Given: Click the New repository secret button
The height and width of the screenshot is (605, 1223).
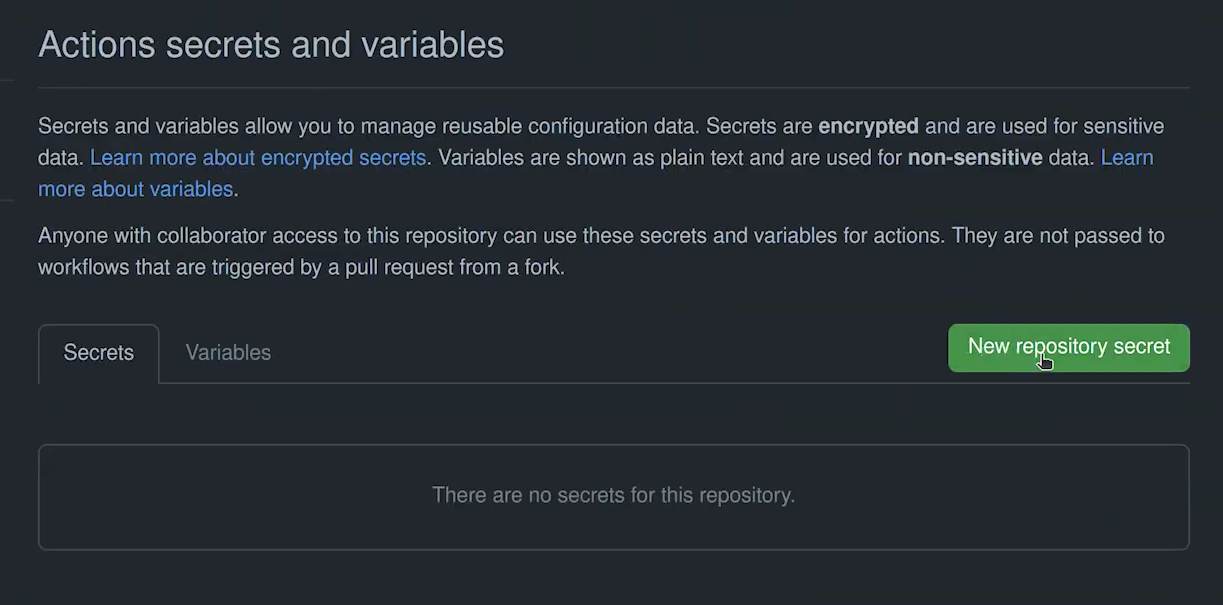Looking at the screenshot, I should coord(1068,347).
